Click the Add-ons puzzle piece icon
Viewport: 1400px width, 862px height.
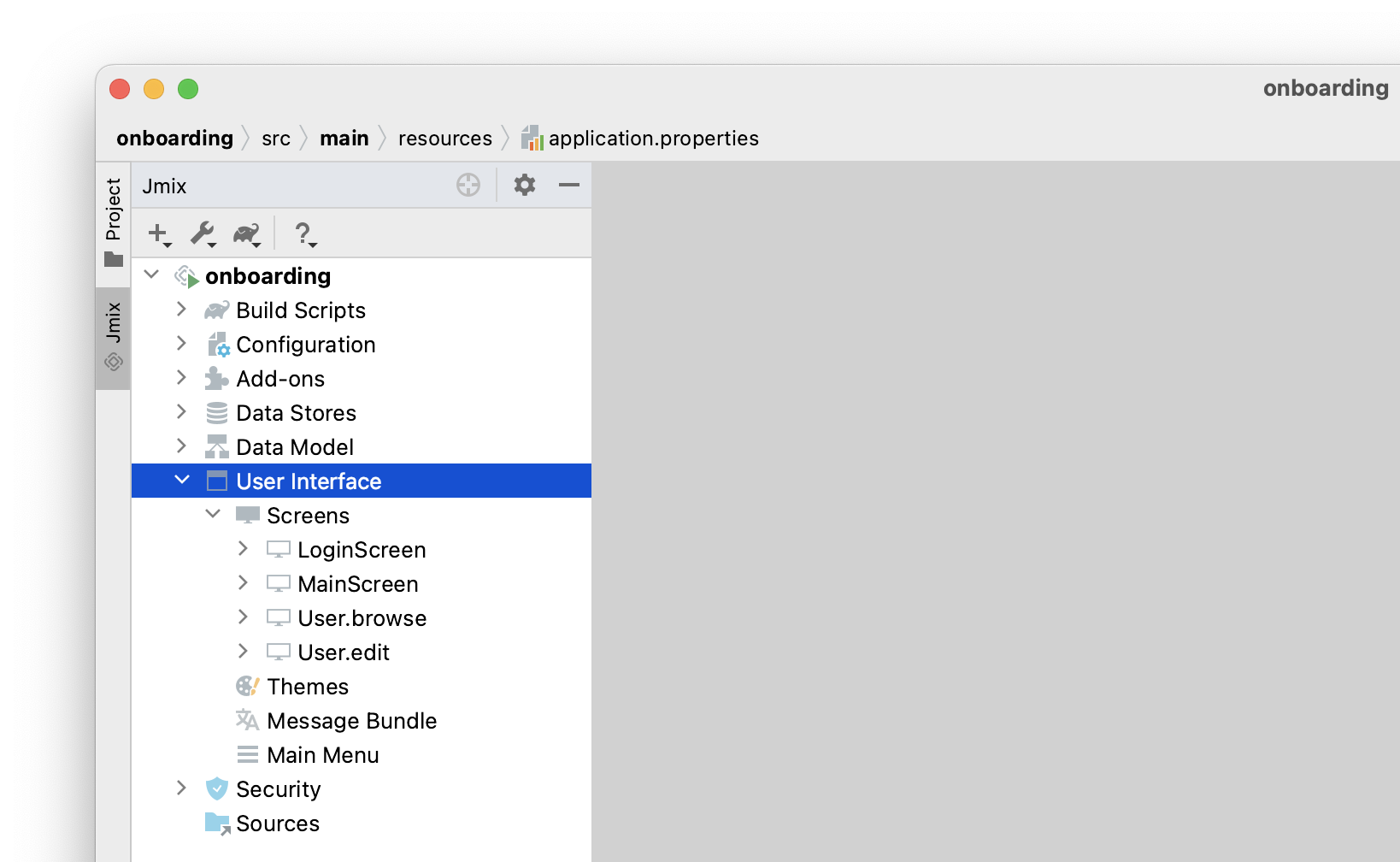pos(217,379)
